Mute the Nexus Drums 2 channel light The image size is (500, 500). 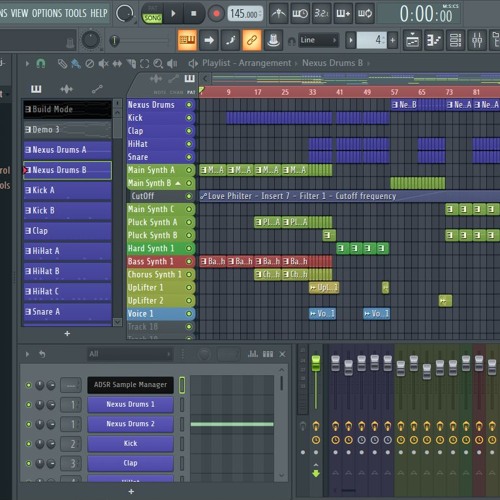point(29,424)
